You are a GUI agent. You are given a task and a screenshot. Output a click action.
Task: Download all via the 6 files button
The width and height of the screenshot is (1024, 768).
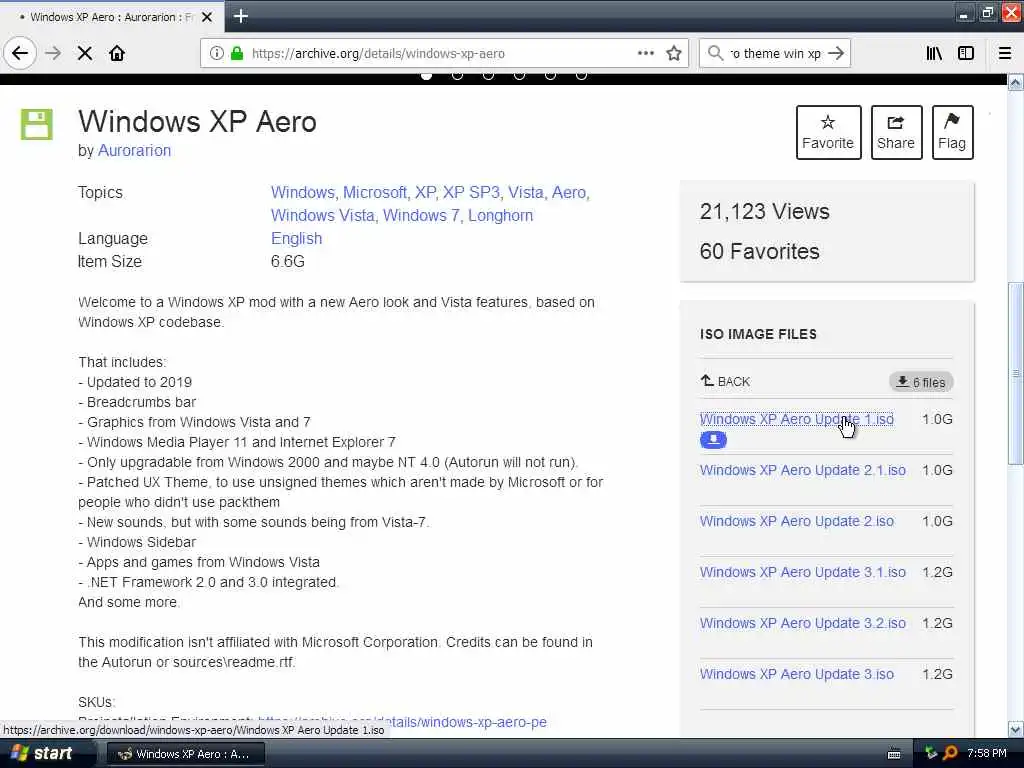(x=921, y=382)
